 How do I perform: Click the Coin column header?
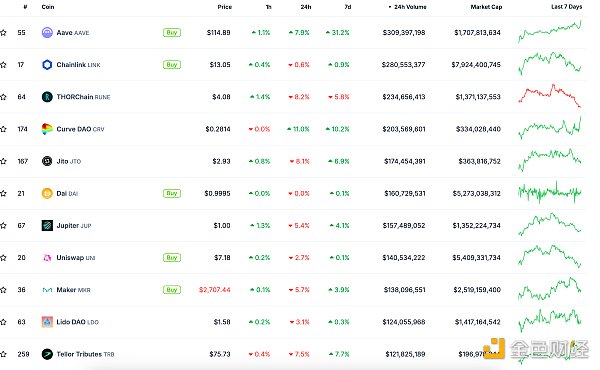pyautogui.click(x=48, y=7)
